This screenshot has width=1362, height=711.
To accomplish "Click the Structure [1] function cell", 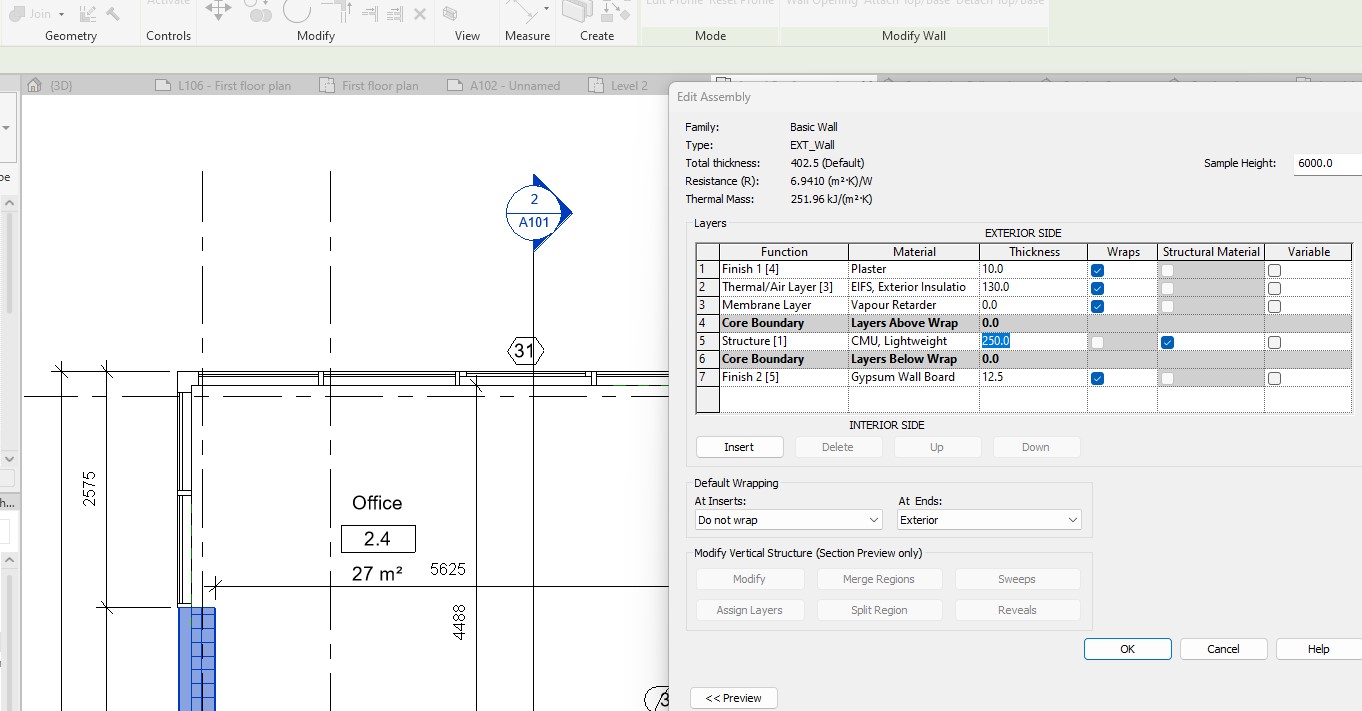I will pyautogui.click(x=784, y=341).
